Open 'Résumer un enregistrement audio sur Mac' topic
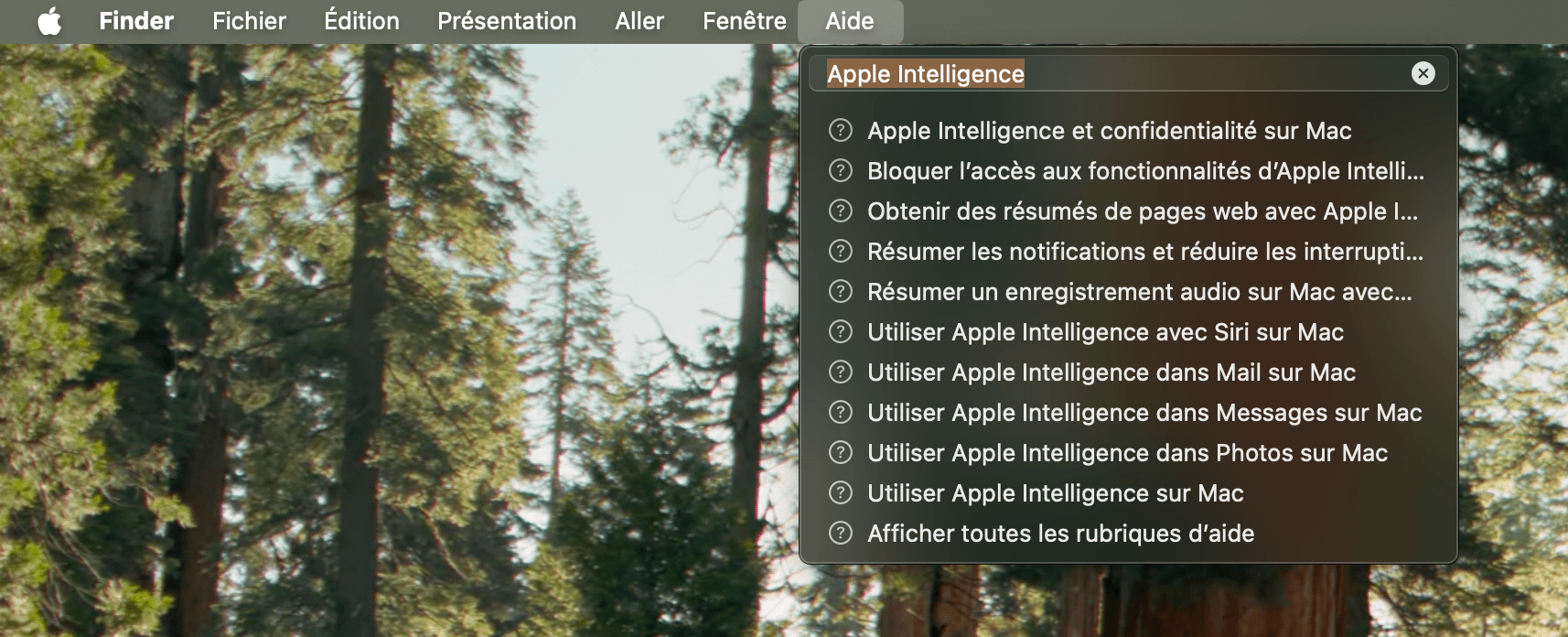Image resolution: width=1568 pixels, height=637 pixels. coord(1127,292)
